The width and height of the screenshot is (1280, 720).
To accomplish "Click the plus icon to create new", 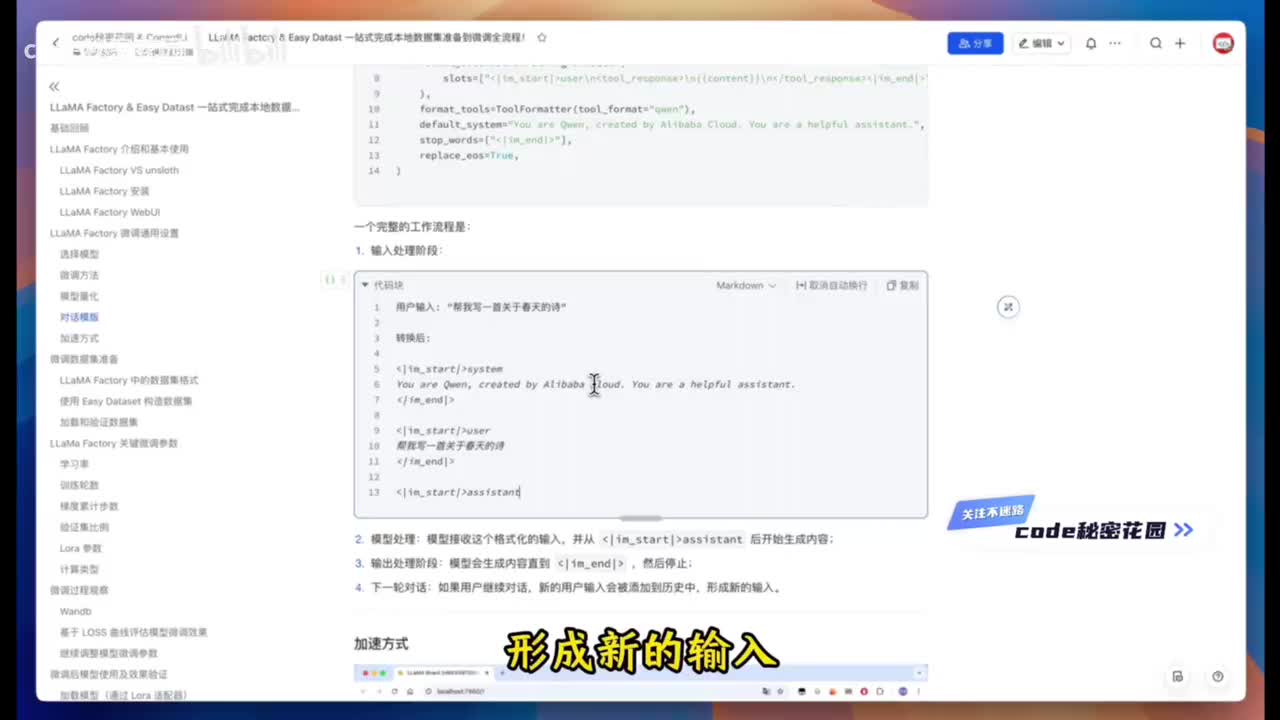I will click(x=1180, y=43).
